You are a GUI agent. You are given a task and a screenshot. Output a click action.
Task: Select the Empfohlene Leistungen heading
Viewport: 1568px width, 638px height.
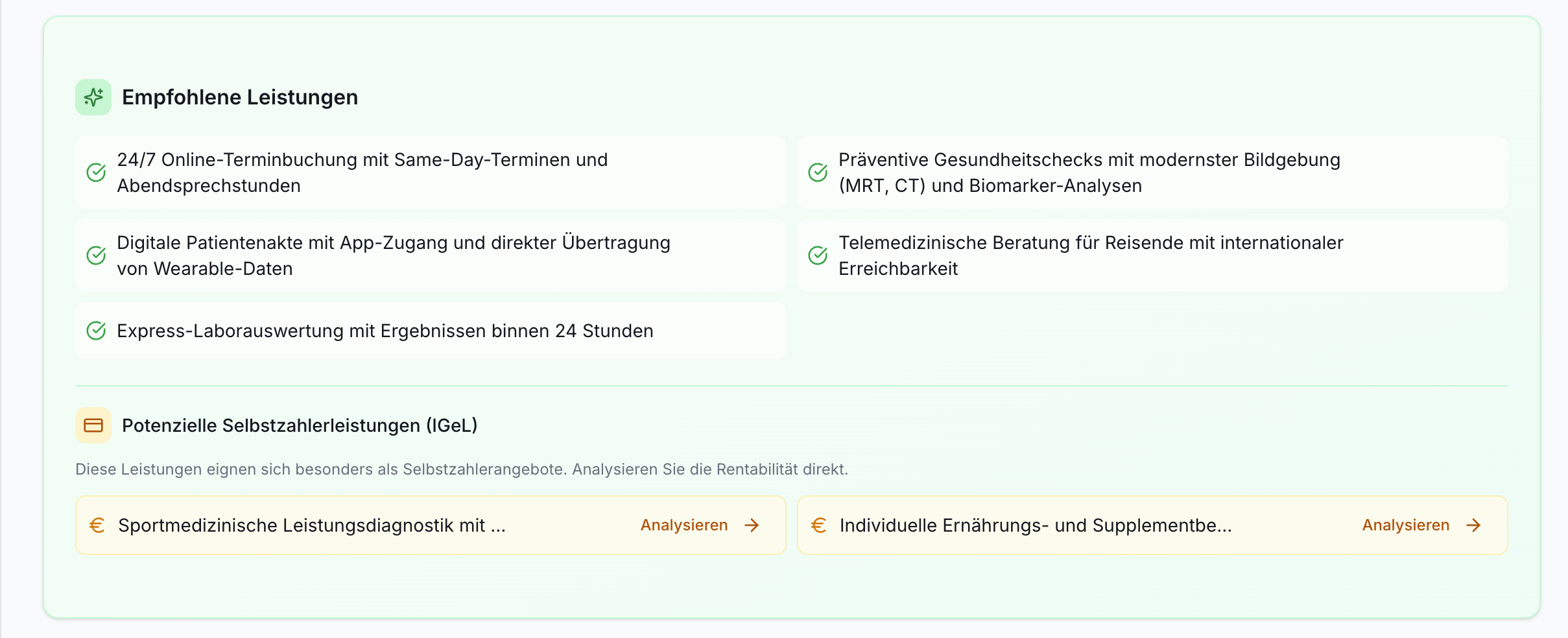click(240, 97)
